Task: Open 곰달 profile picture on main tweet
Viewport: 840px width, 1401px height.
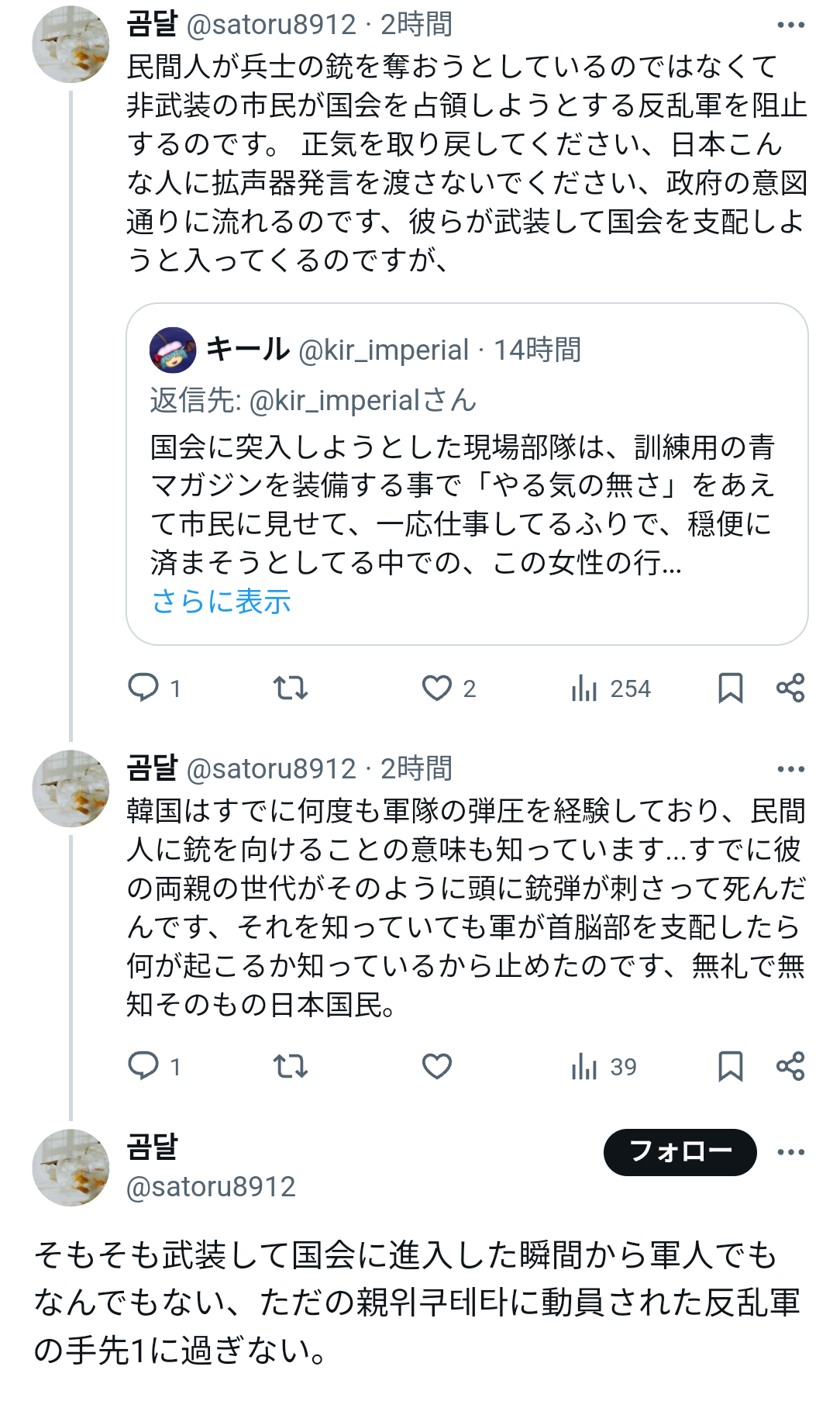Action: pos(71,1168)
